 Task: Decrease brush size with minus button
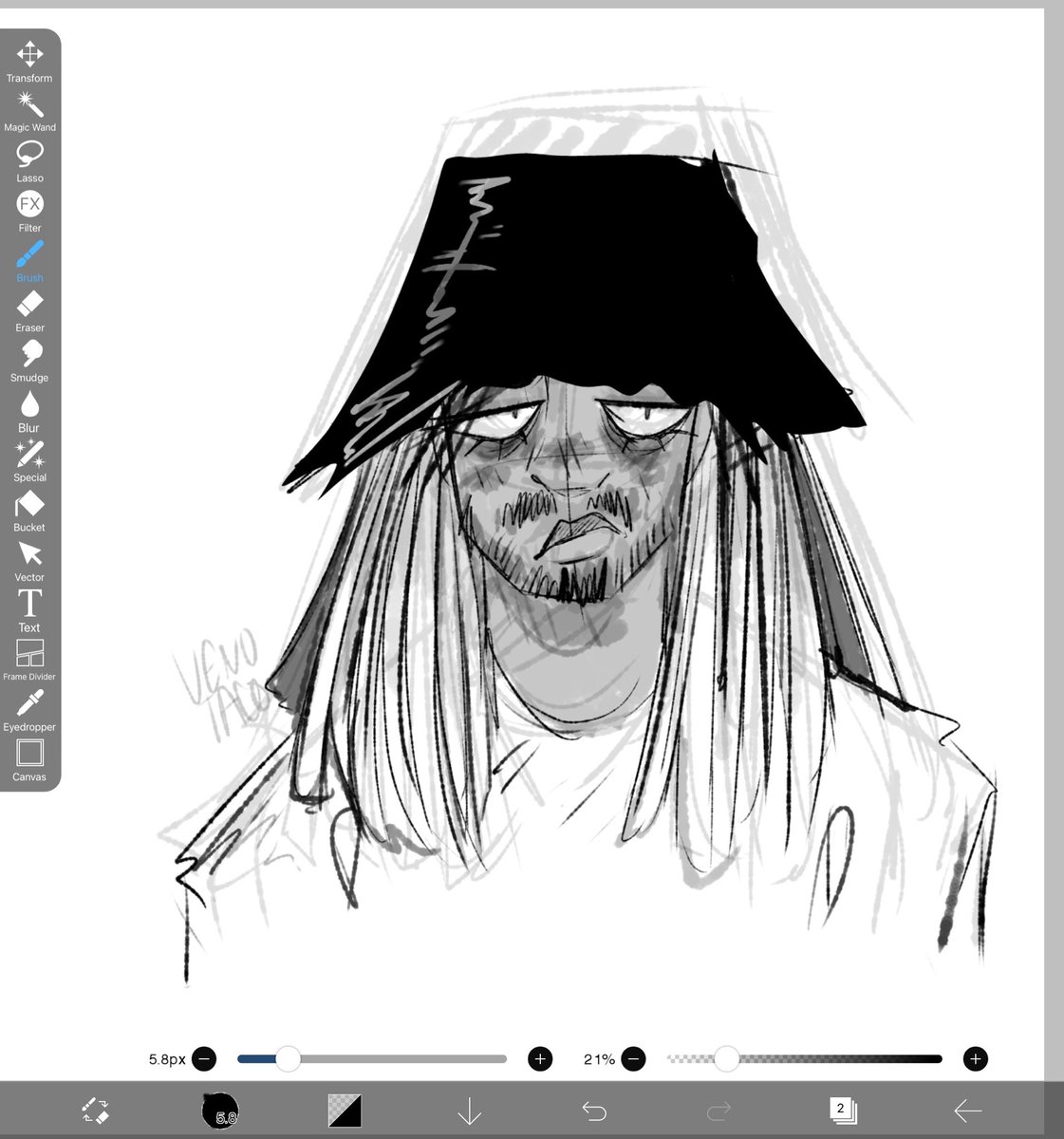(x=204, y=1059)
